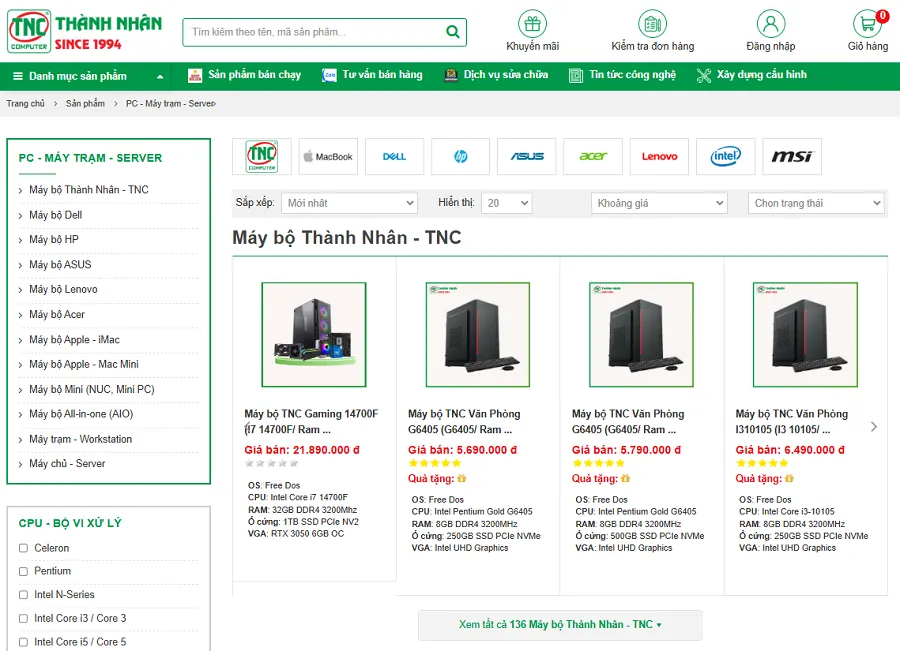Open PC - Máy trạm - Server breadcrumb
Viewport: 900px width, 651px height.
171,103
